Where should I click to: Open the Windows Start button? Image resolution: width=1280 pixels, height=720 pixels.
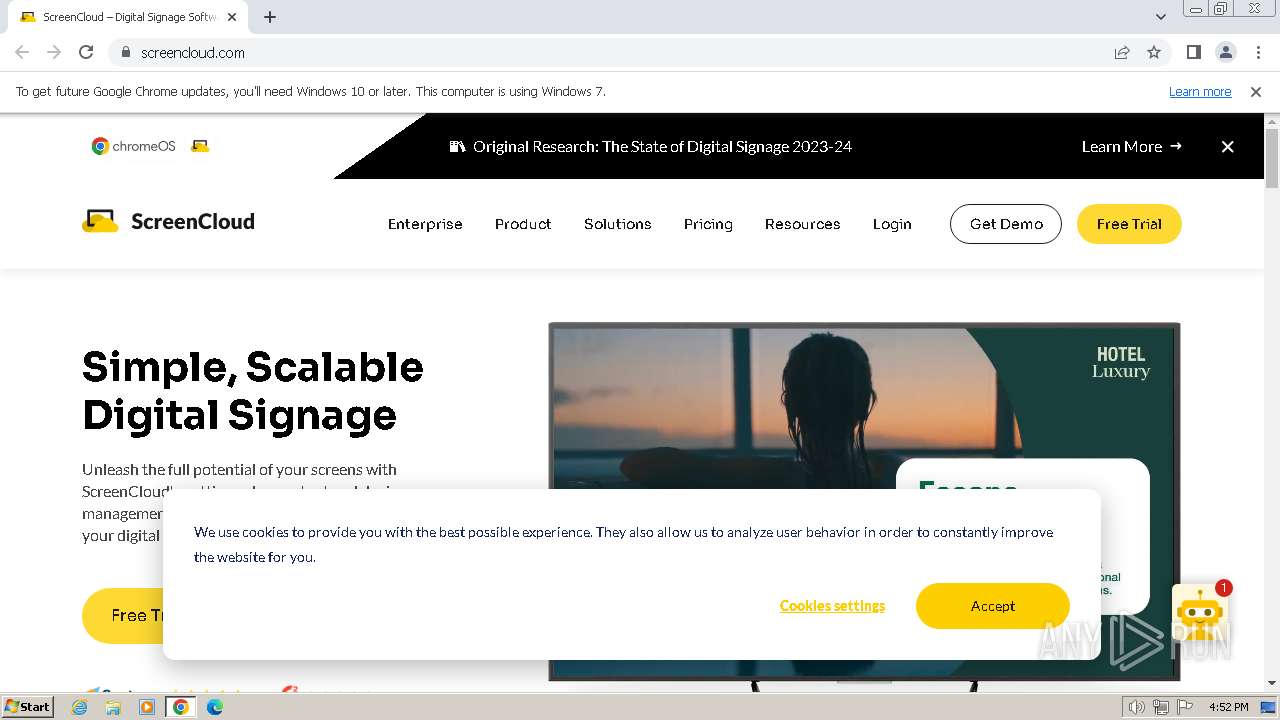pos(28,706)
